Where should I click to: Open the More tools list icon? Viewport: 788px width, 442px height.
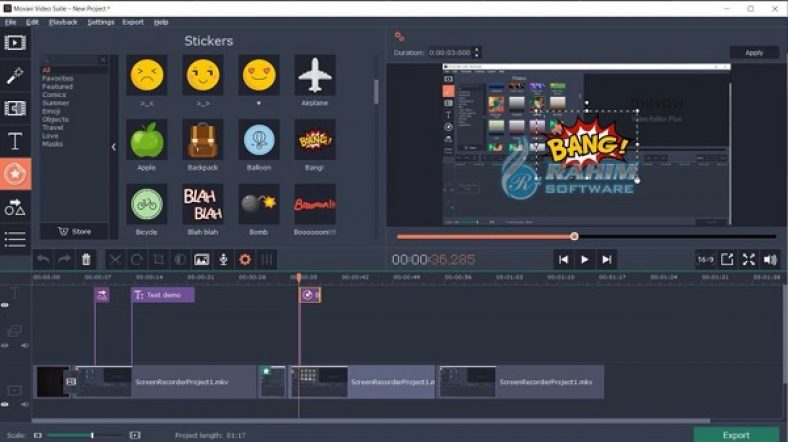click(15, 239)
